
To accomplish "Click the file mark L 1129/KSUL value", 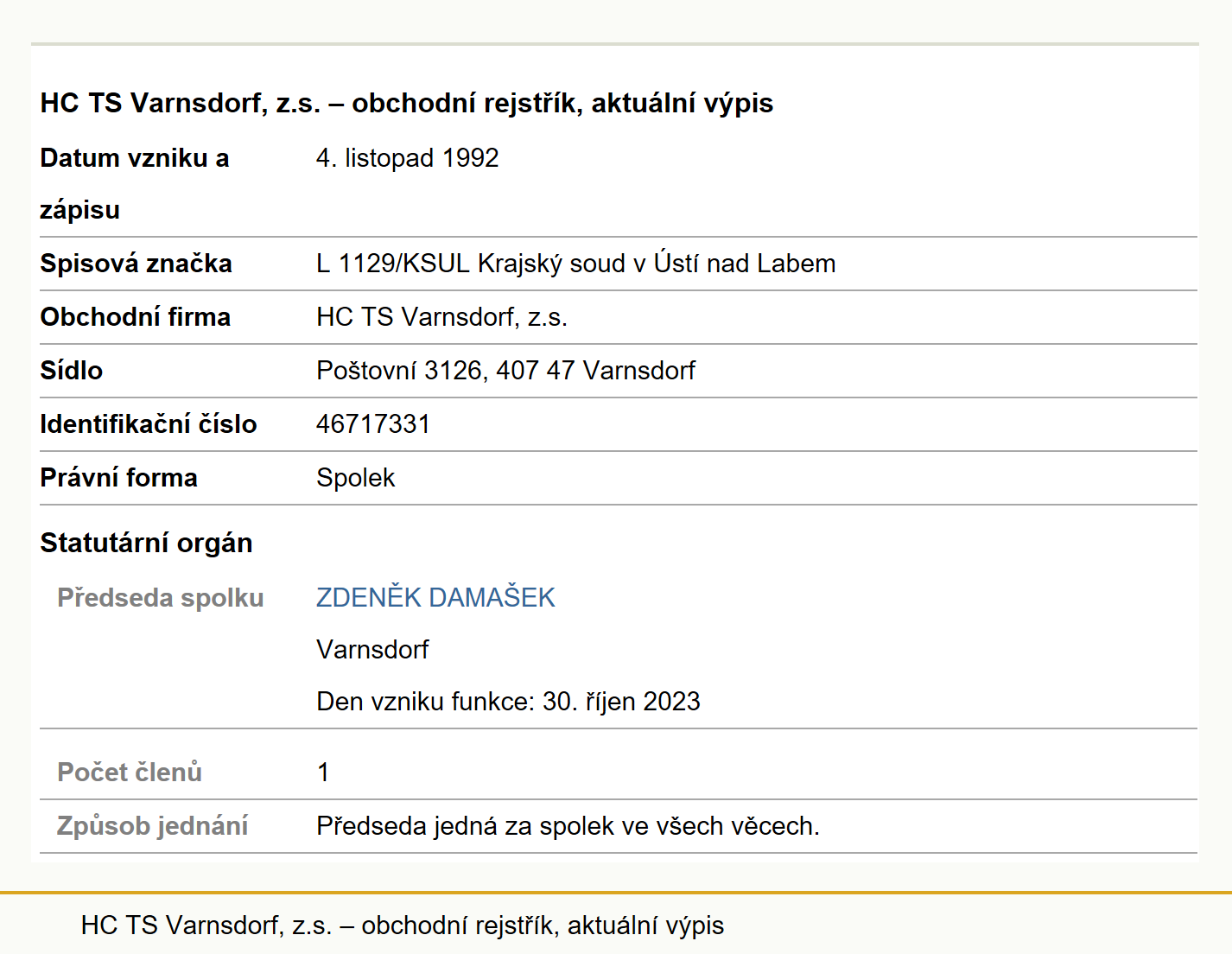I will point(575,264).
